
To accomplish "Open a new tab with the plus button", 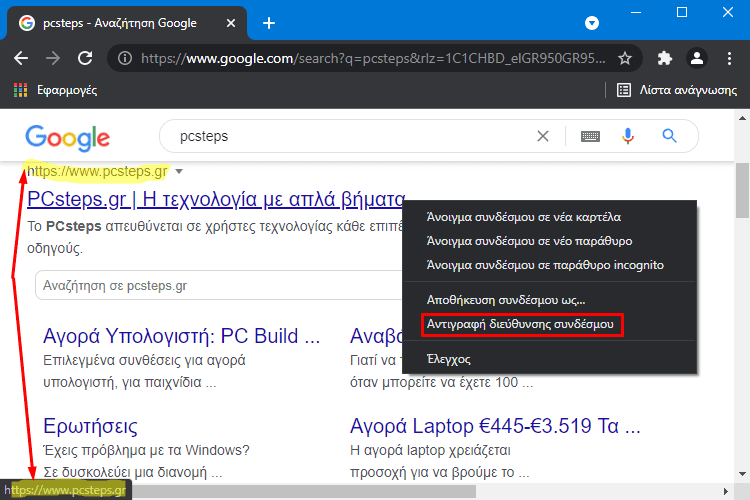I will 269,23.
